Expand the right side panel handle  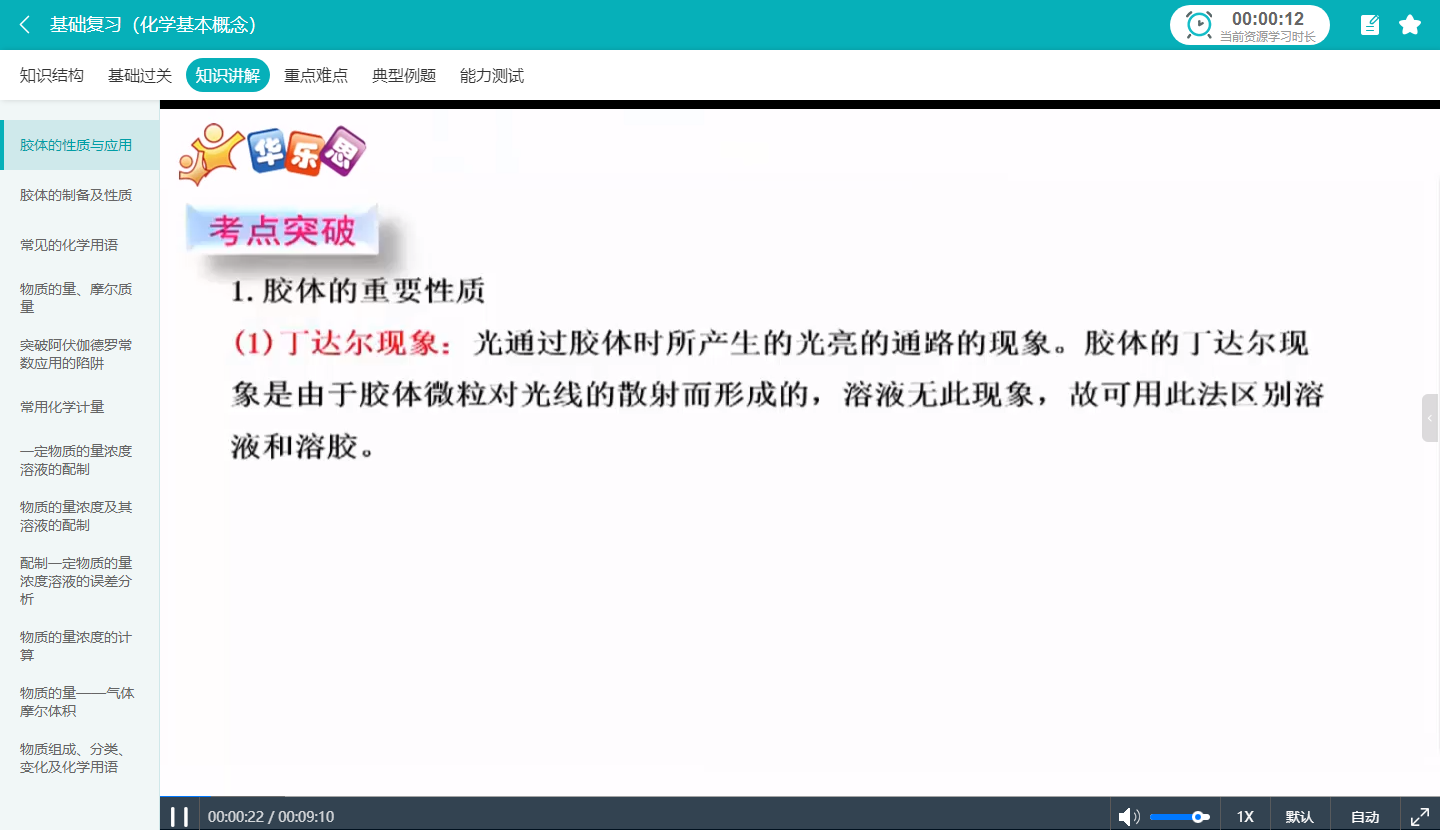(1430, 418)
